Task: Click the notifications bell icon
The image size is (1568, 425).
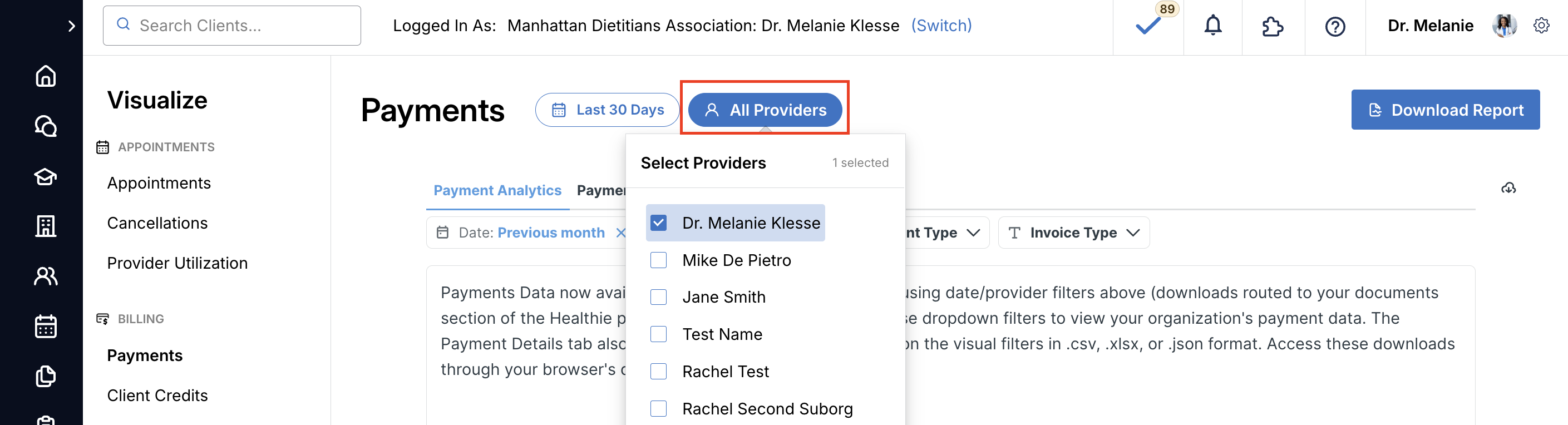Action: [x=1212, y=26]
